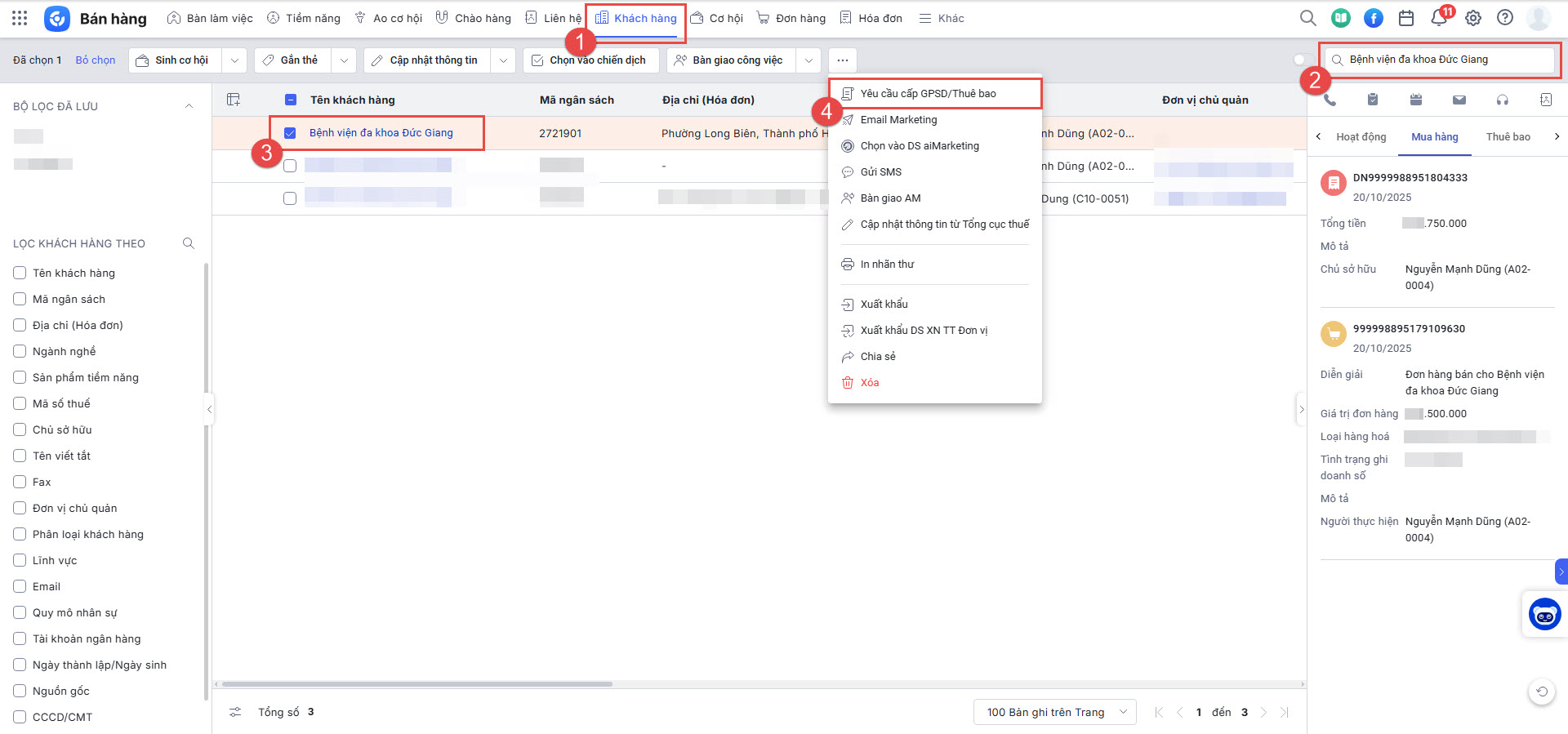Enable the Chủ sở hữu filter checkbox
1568x734 pixels.
tap(20, 429)
